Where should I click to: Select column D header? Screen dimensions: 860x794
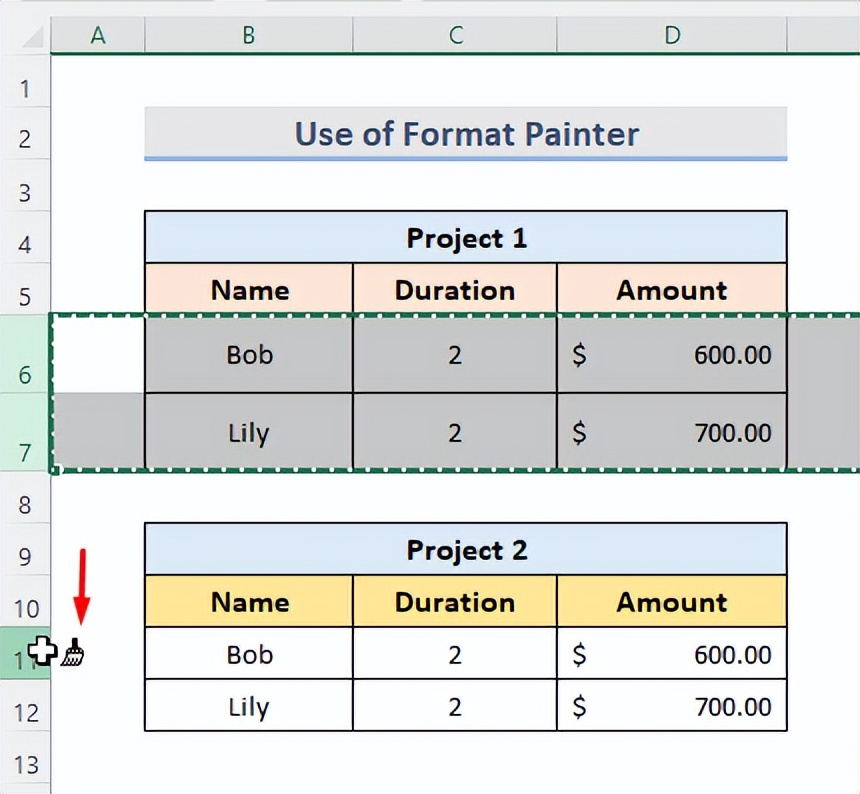(x=672, y=35)
